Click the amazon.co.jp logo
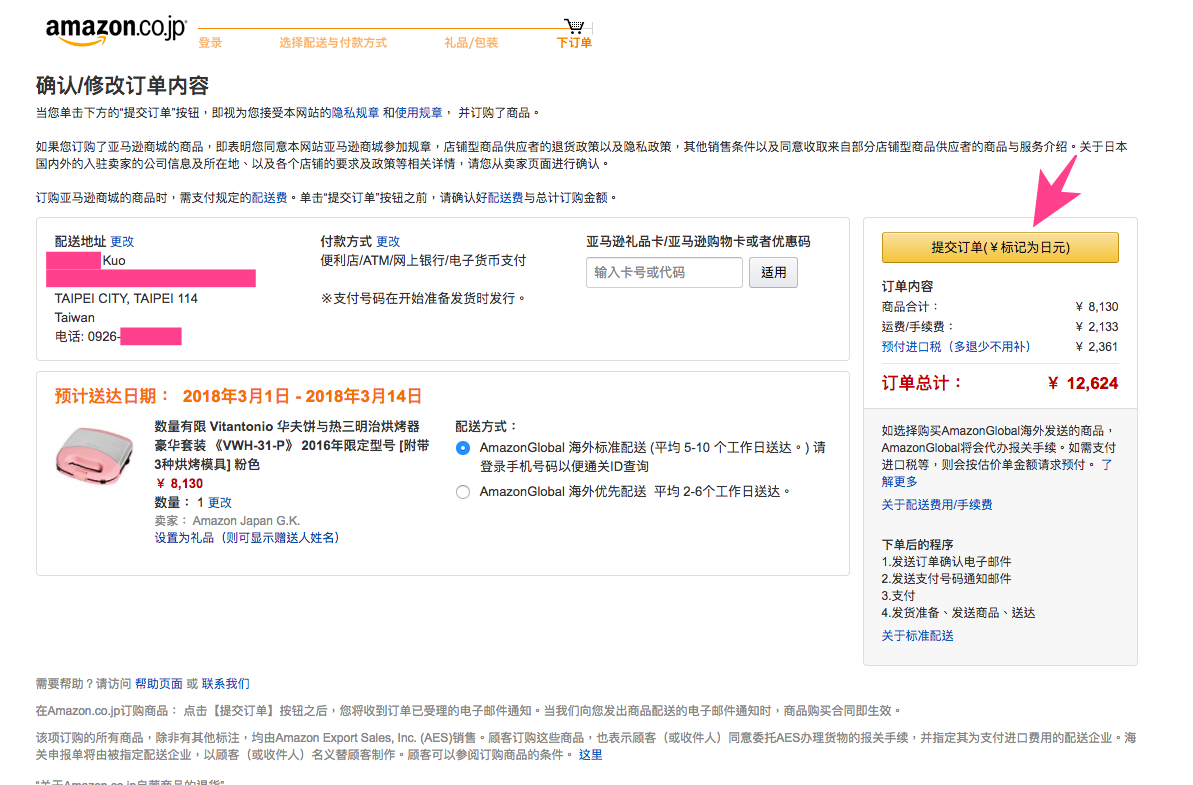Screen dimensions: 1193x785 click(x=116, y=30)
